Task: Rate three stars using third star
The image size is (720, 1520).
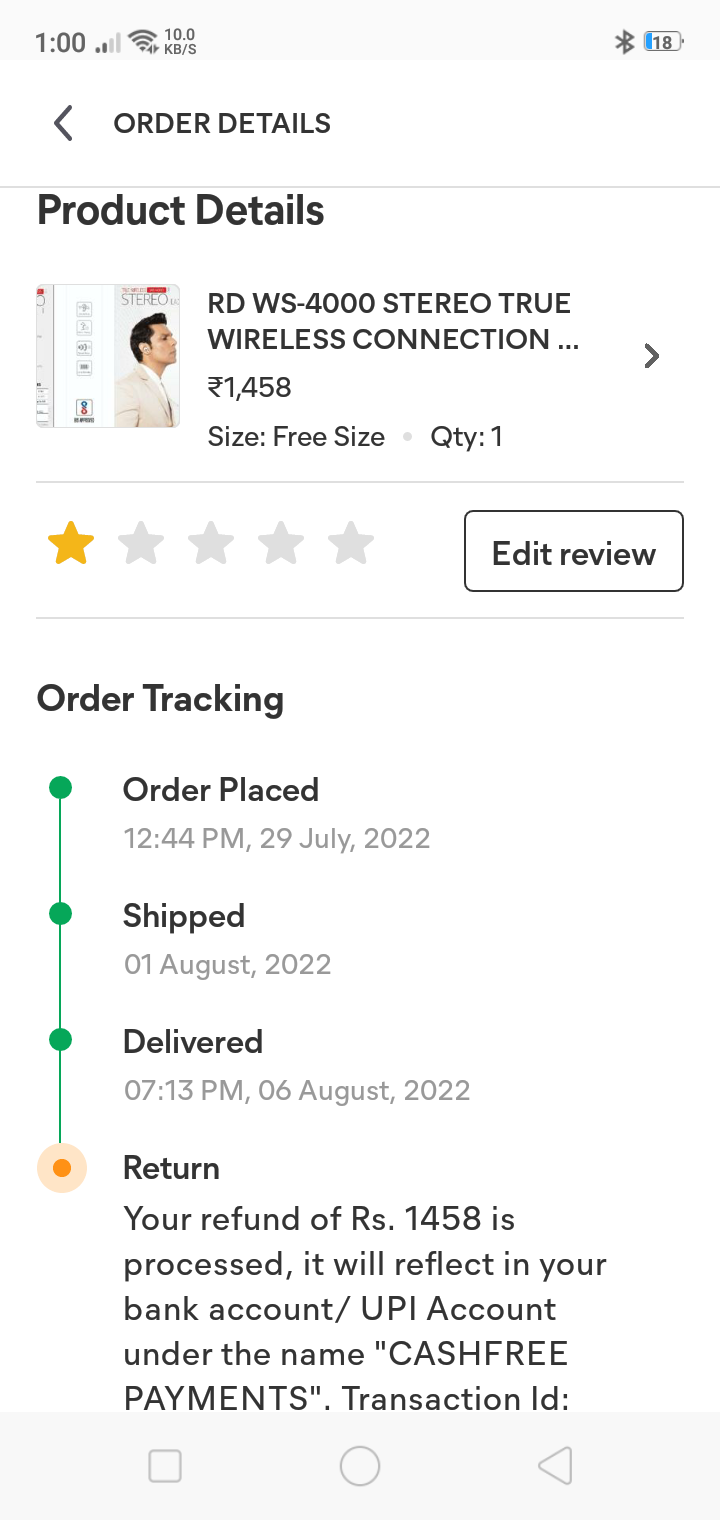Action: click(211, 546)
